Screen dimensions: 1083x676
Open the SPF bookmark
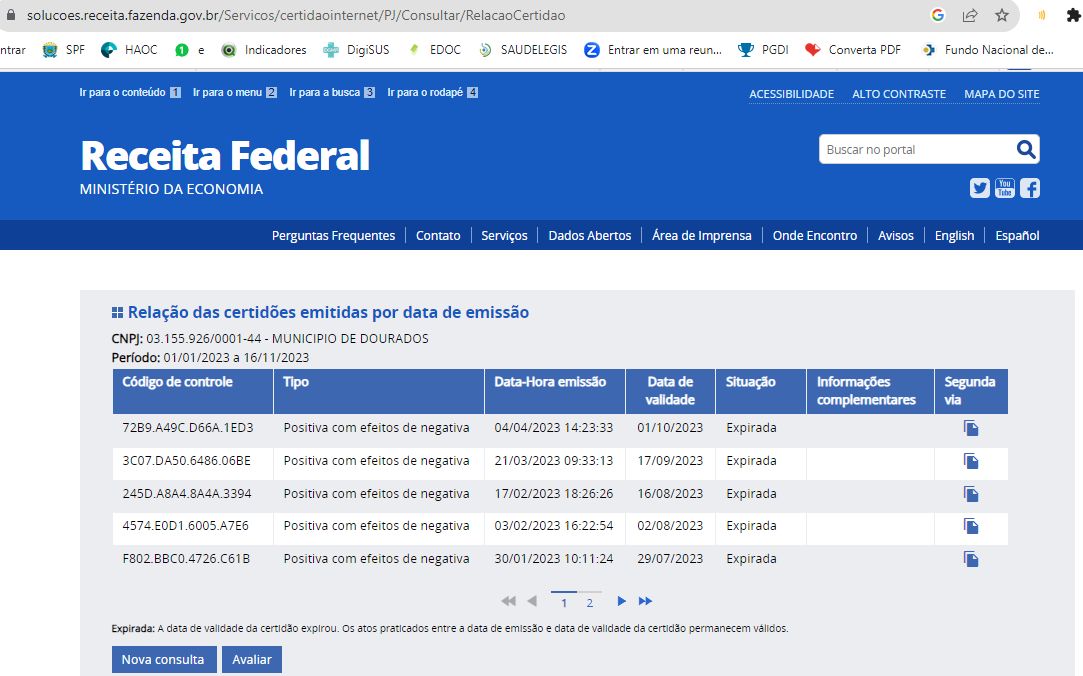coord(64,50)
